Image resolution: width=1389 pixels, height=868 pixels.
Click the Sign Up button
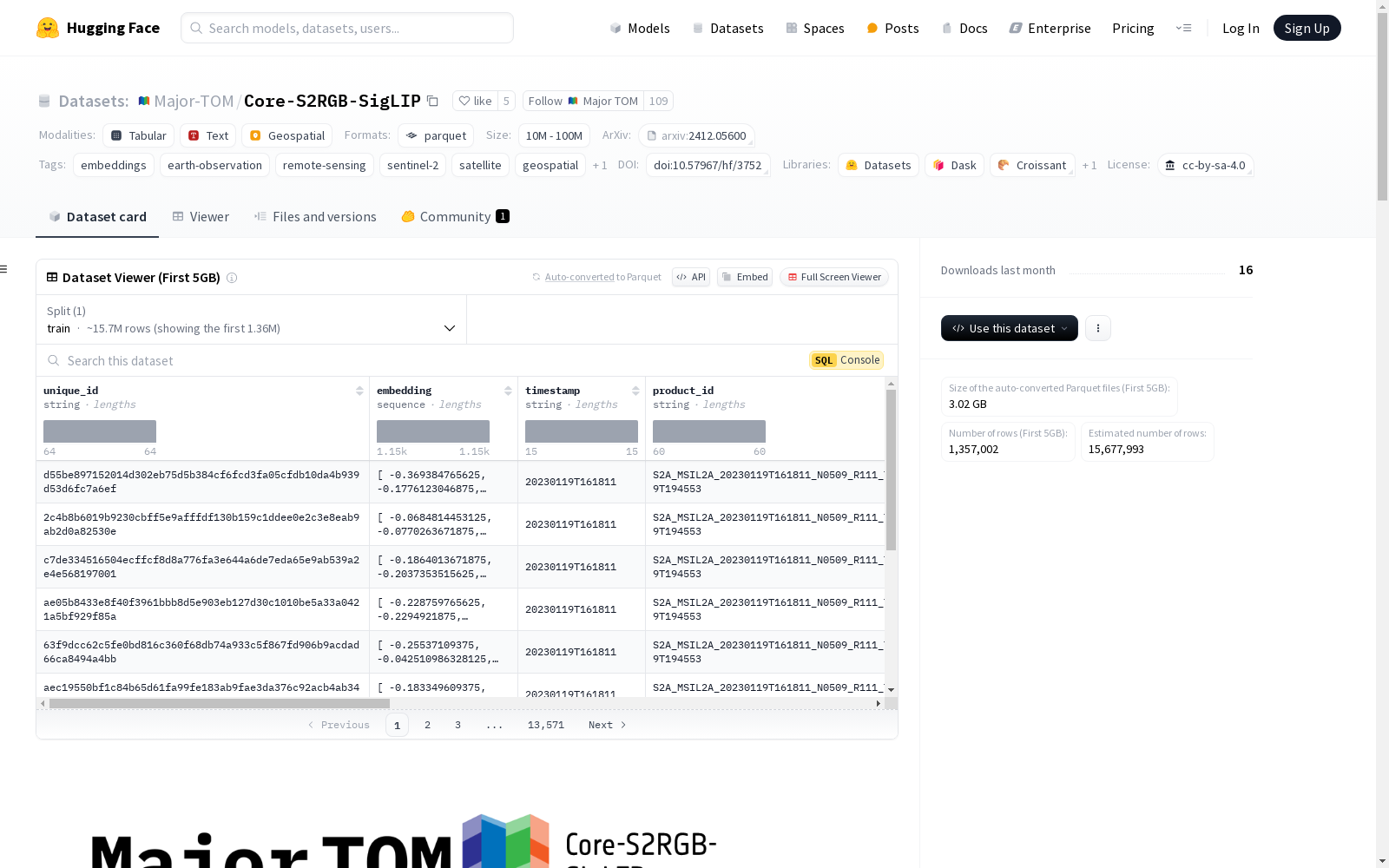1307,28
